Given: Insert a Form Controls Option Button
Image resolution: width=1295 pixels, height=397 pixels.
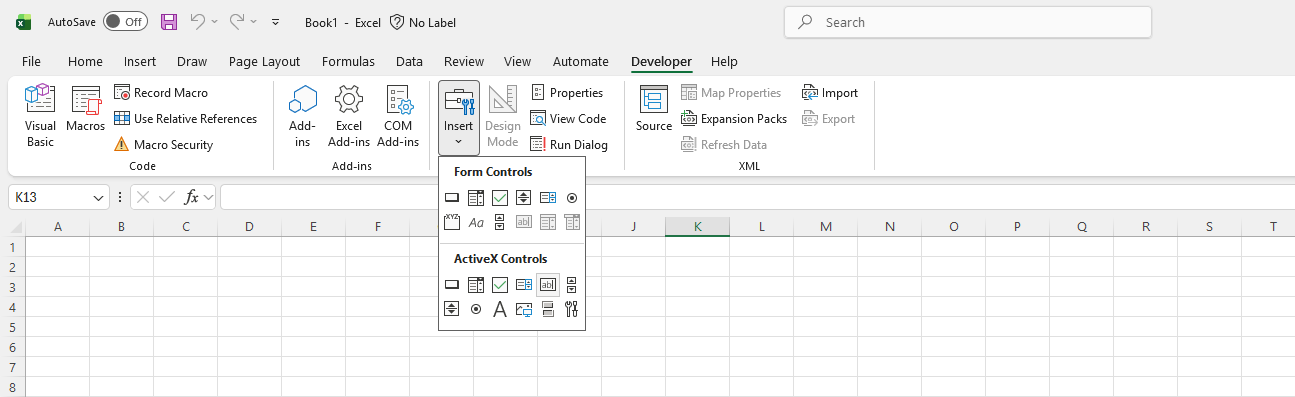Looking at the screenshot, I should 572,198.
